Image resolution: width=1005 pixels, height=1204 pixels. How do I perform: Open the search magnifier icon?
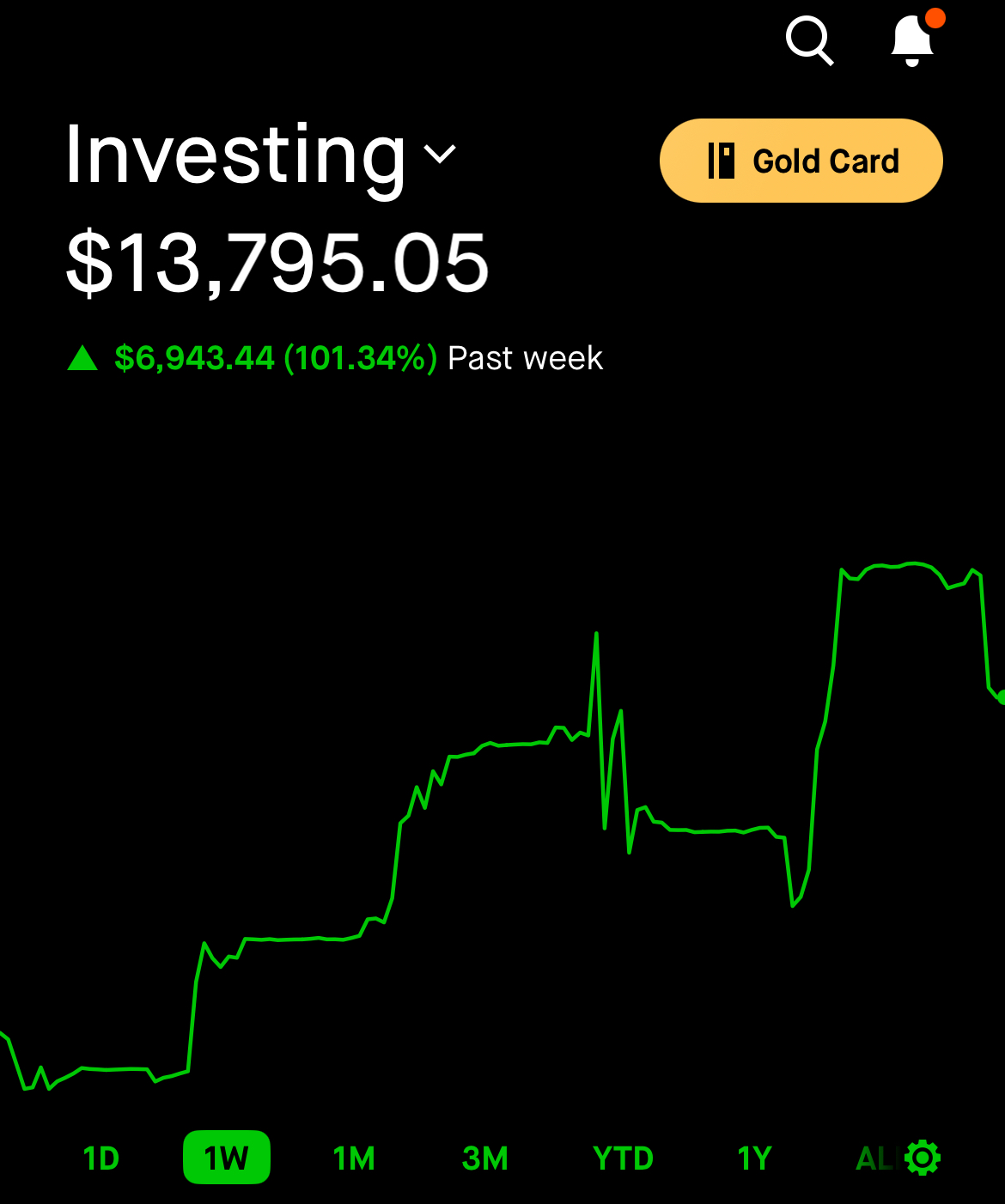(x=809, y=41)
